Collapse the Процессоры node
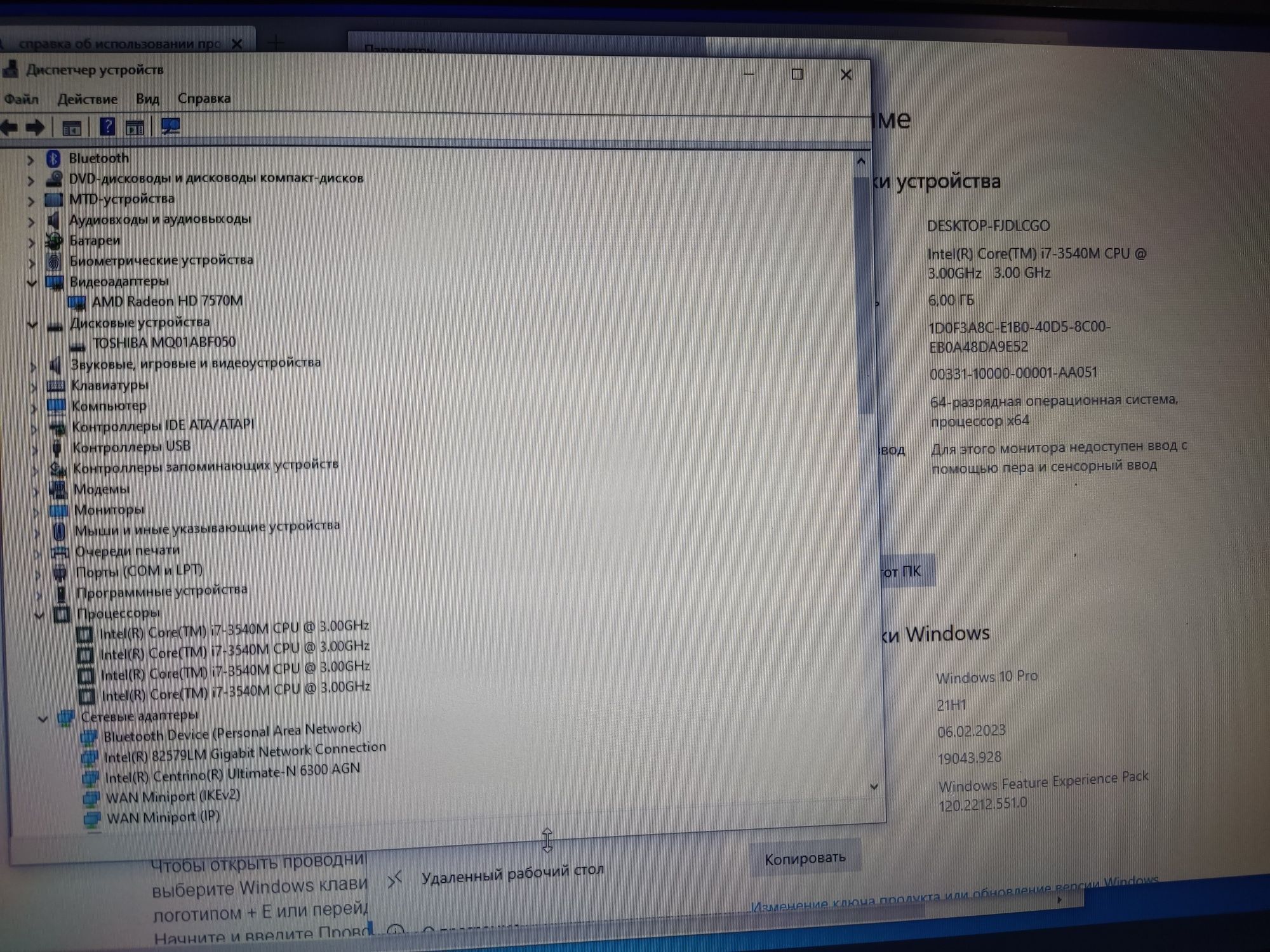 (39, 615)
